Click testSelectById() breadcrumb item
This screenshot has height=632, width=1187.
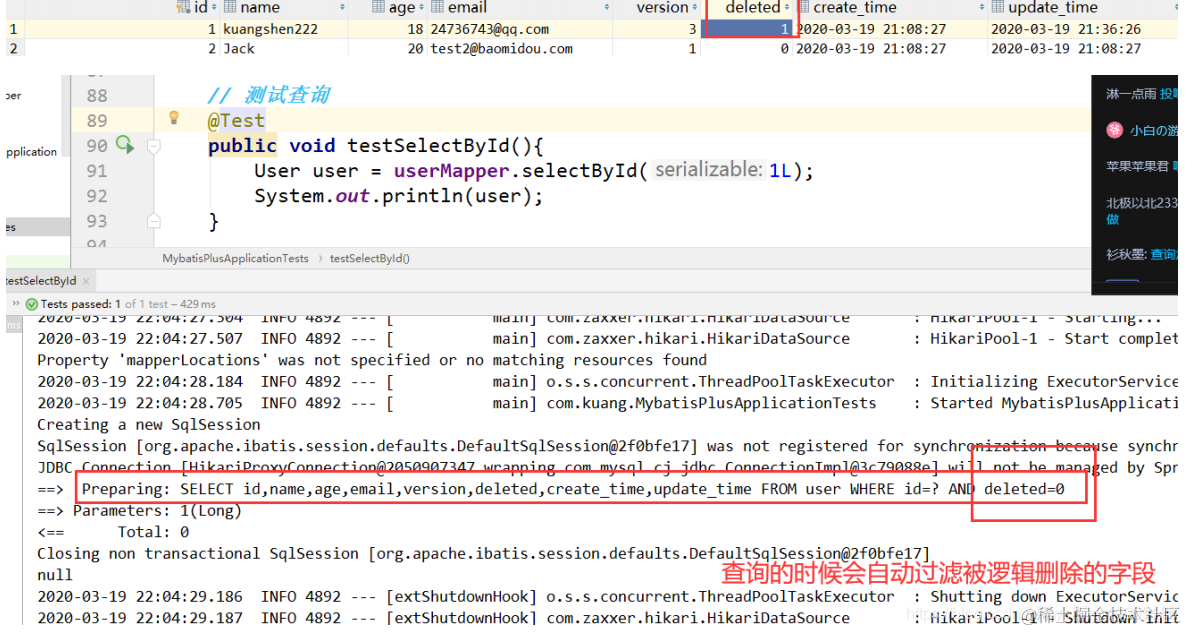[x=369, y=259]
